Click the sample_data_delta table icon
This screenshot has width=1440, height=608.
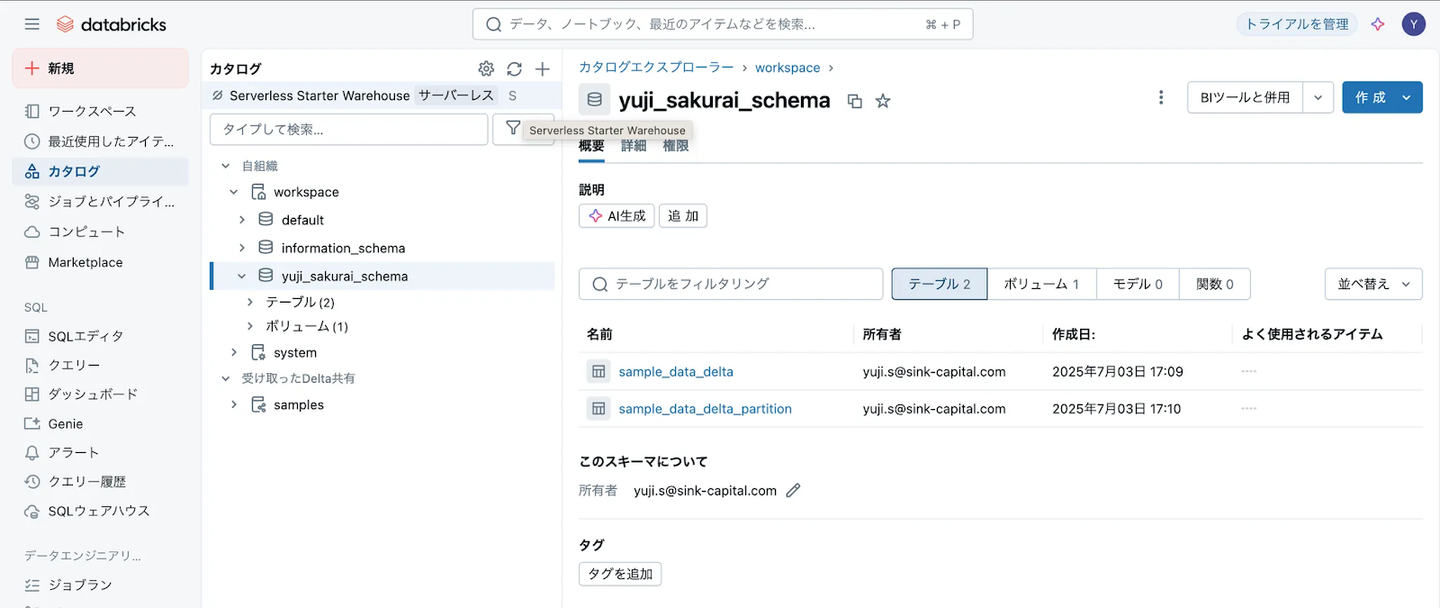(x=598, y=371)
